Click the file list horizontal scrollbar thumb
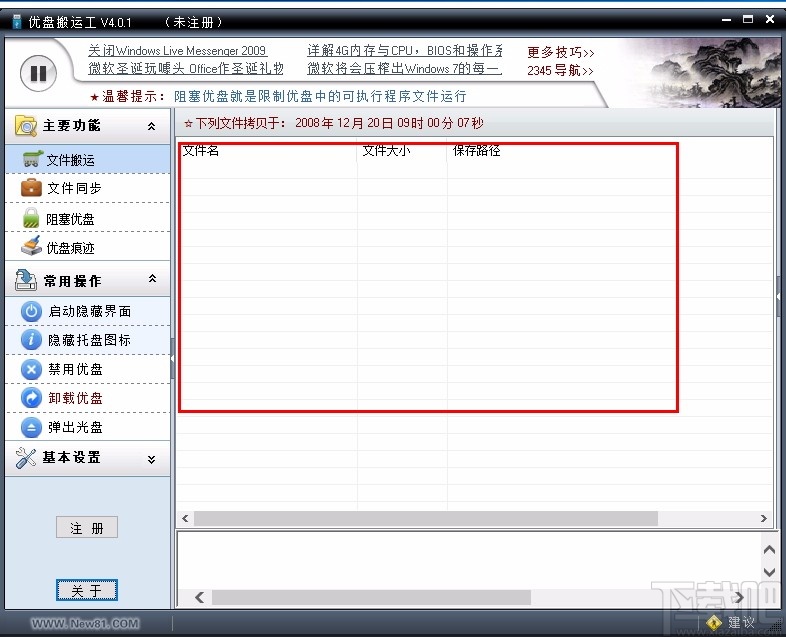786x637 pixels. 426,518
